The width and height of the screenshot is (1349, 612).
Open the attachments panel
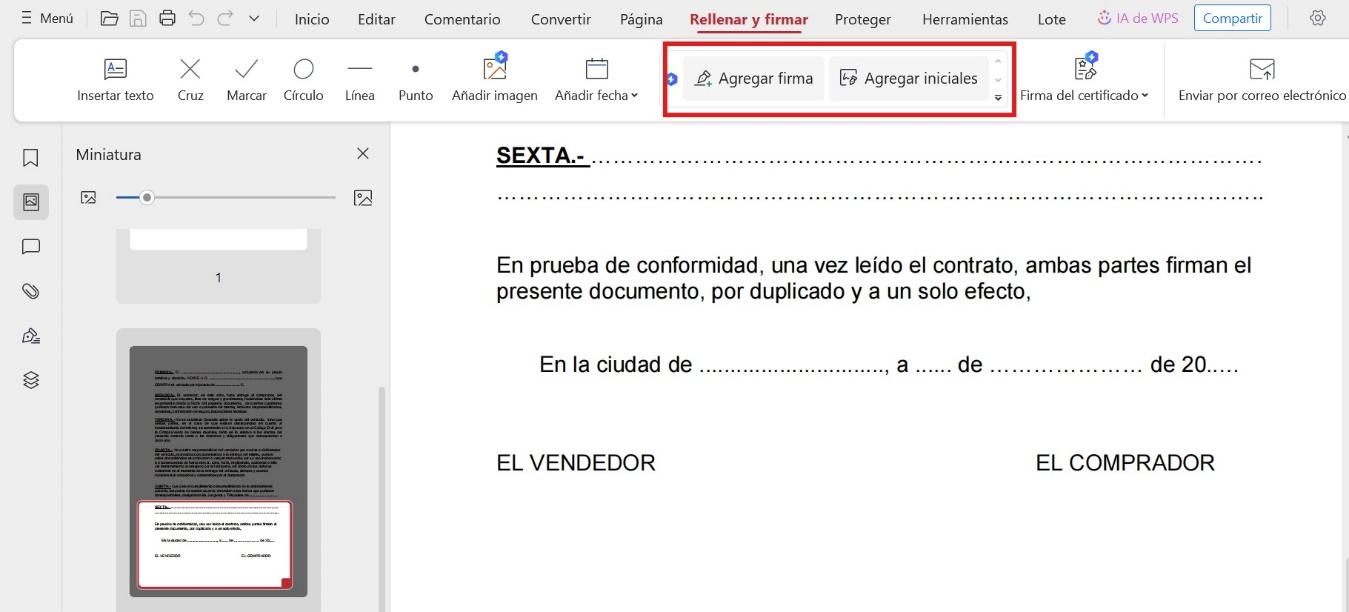(x=30, y=291)
